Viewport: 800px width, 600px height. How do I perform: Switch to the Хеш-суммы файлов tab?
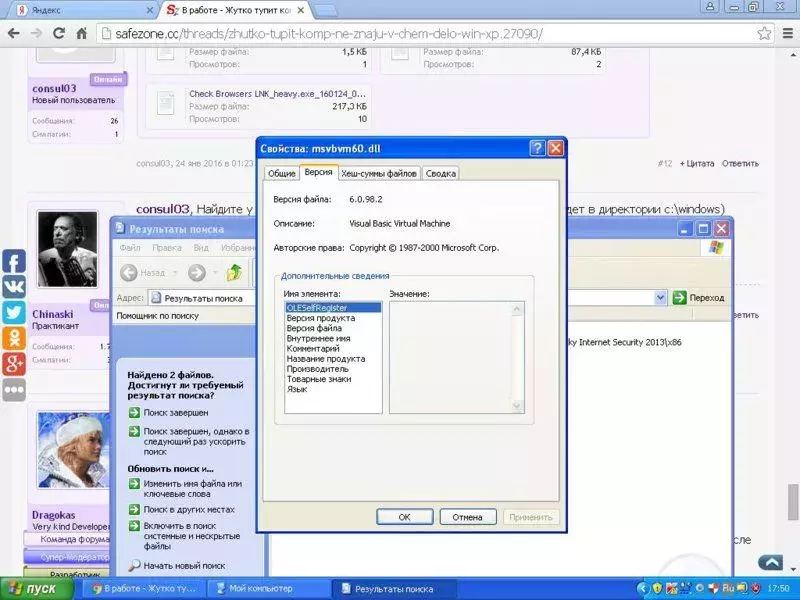coord(379,173)
